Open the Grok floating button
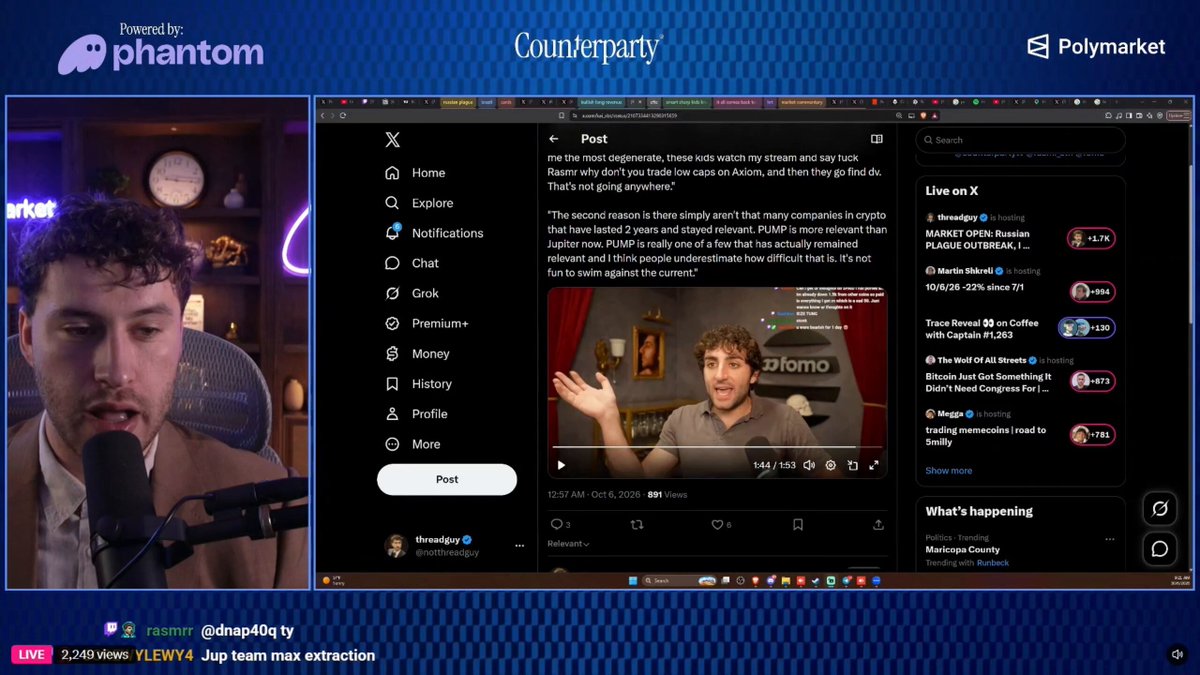 pyautogui.click(x=1160, y=509)
